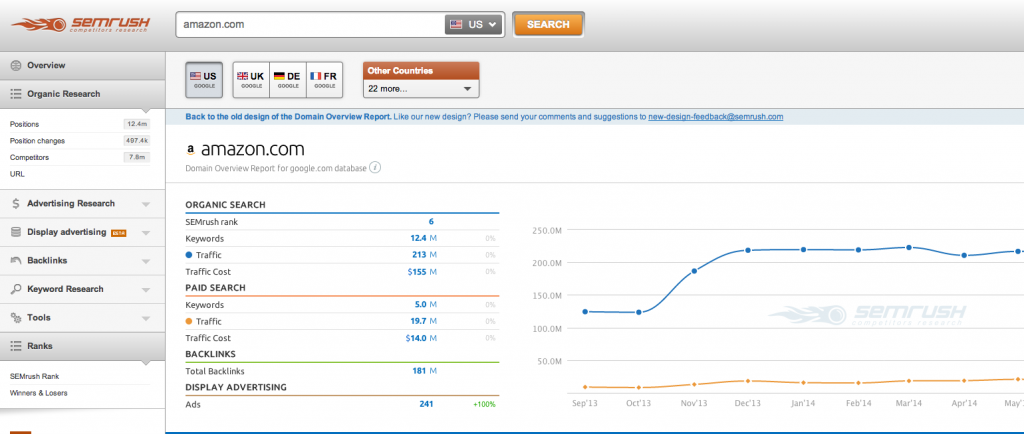Click the +100% Ads change value
Viewport: 1024px width, 434px height.
485,405
